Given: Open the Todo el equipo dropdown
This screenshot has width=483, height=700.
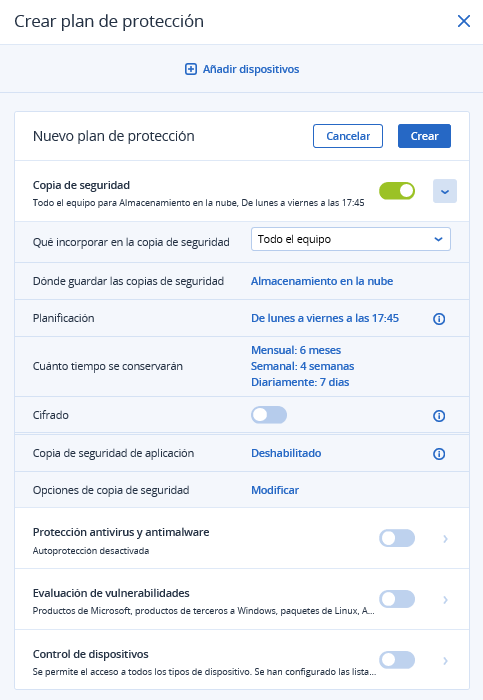Looking at the screenshot, I should tap(351, 239).
